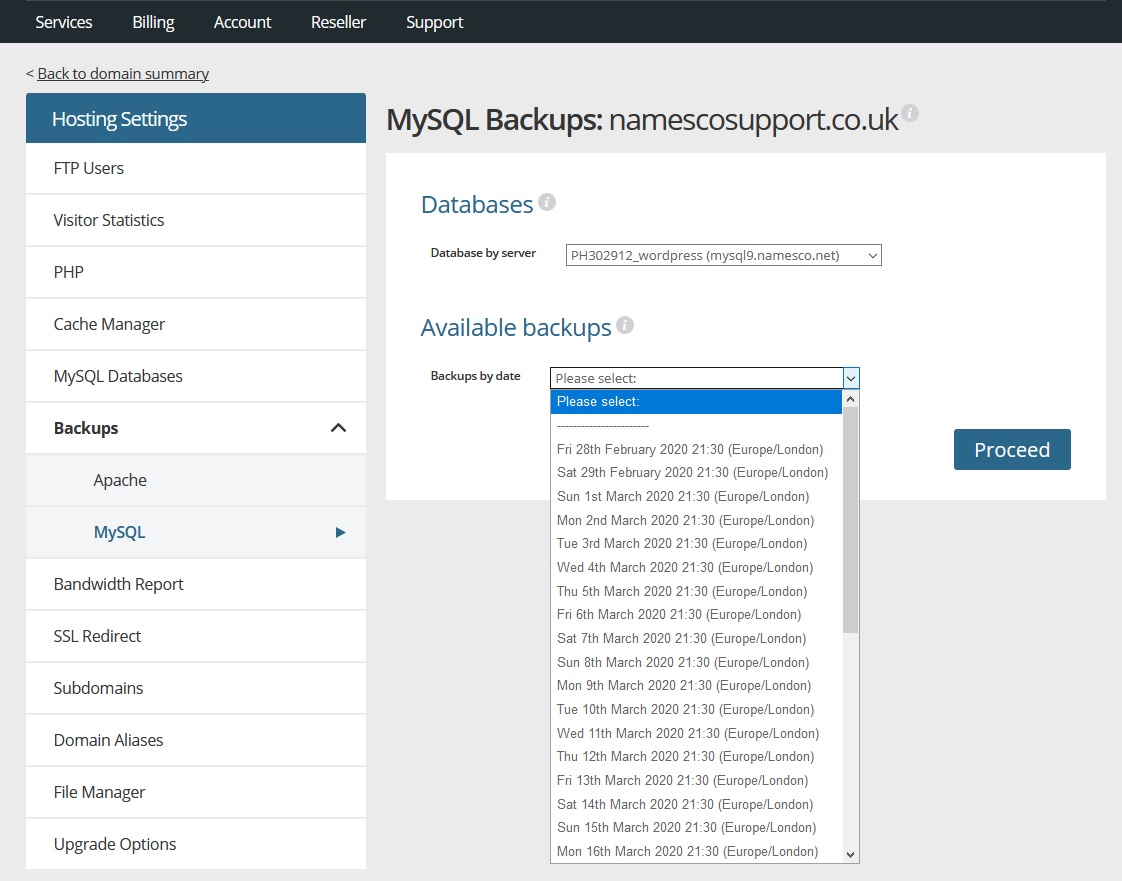Click the Back to domain summary link
Viewport: 1122px width, 881px height.
point(123,74)
